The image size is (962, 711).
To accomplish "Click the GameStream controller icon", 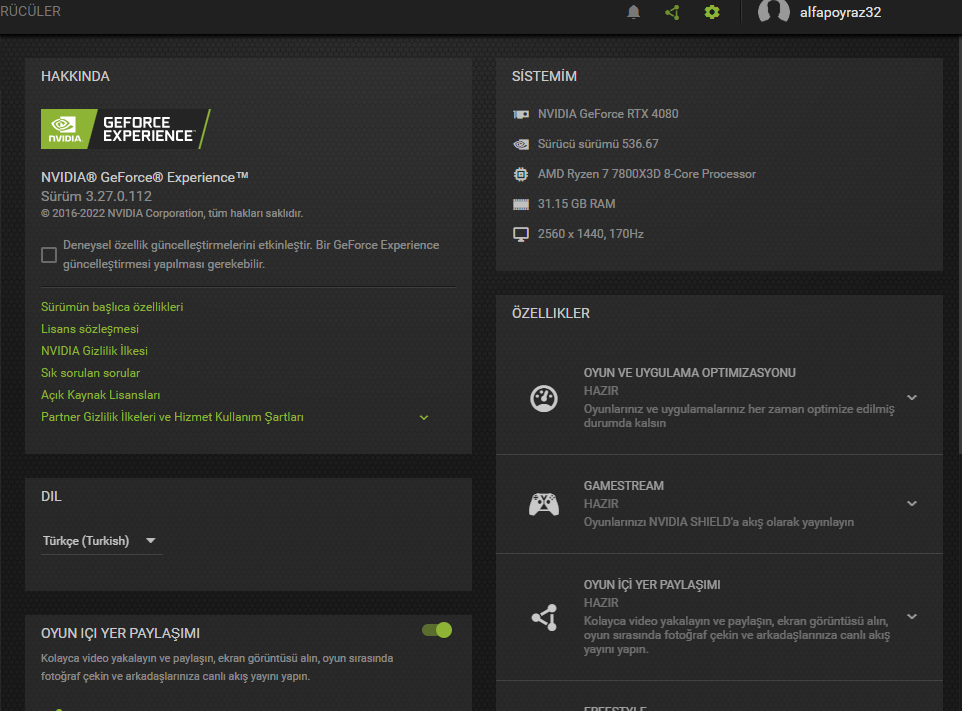I will (x=544, y=504).
